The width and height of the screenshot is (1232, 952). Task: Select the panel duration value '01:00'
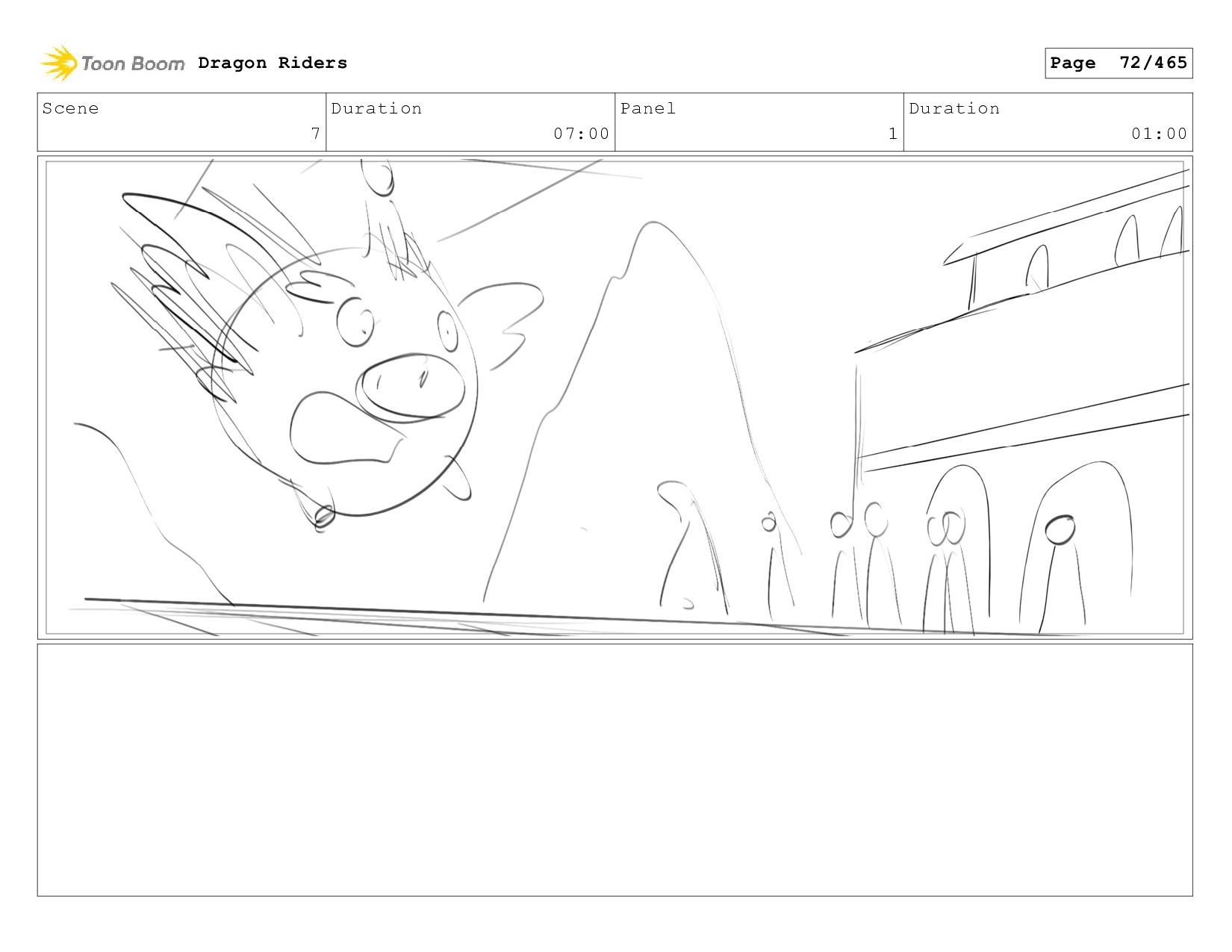tap(1159, 134)
